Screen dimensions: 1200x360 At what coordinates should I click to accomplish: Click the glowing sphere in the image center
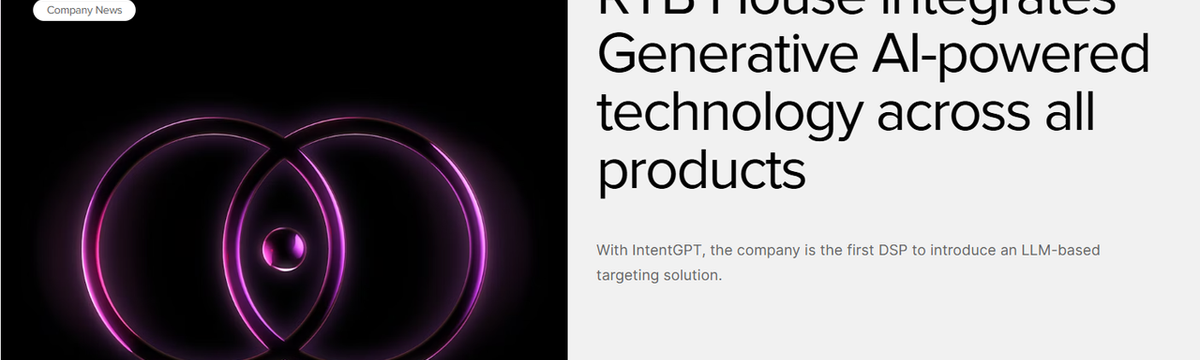[x=283, y=247]
